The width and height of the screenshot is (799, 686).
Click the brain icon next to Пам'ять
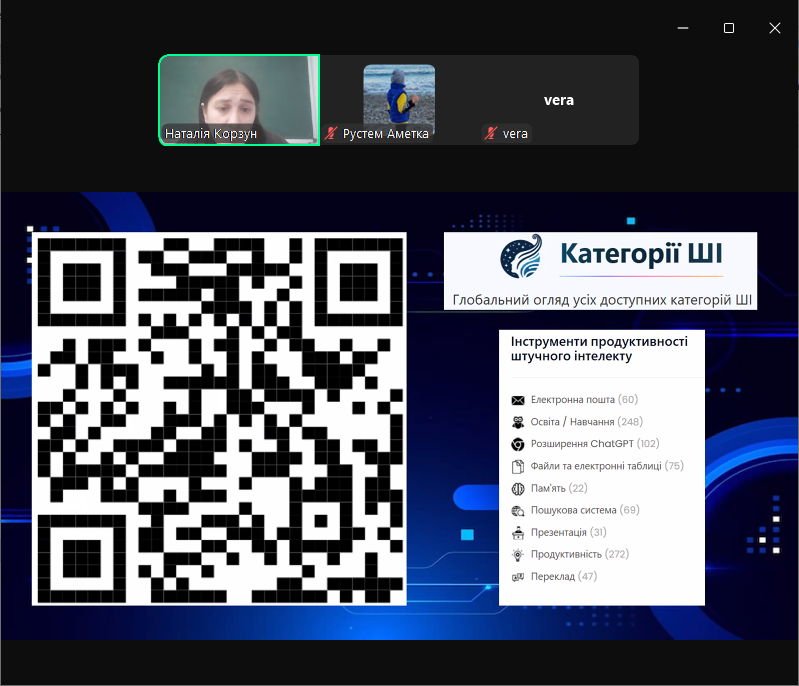(x=518, y=488)
